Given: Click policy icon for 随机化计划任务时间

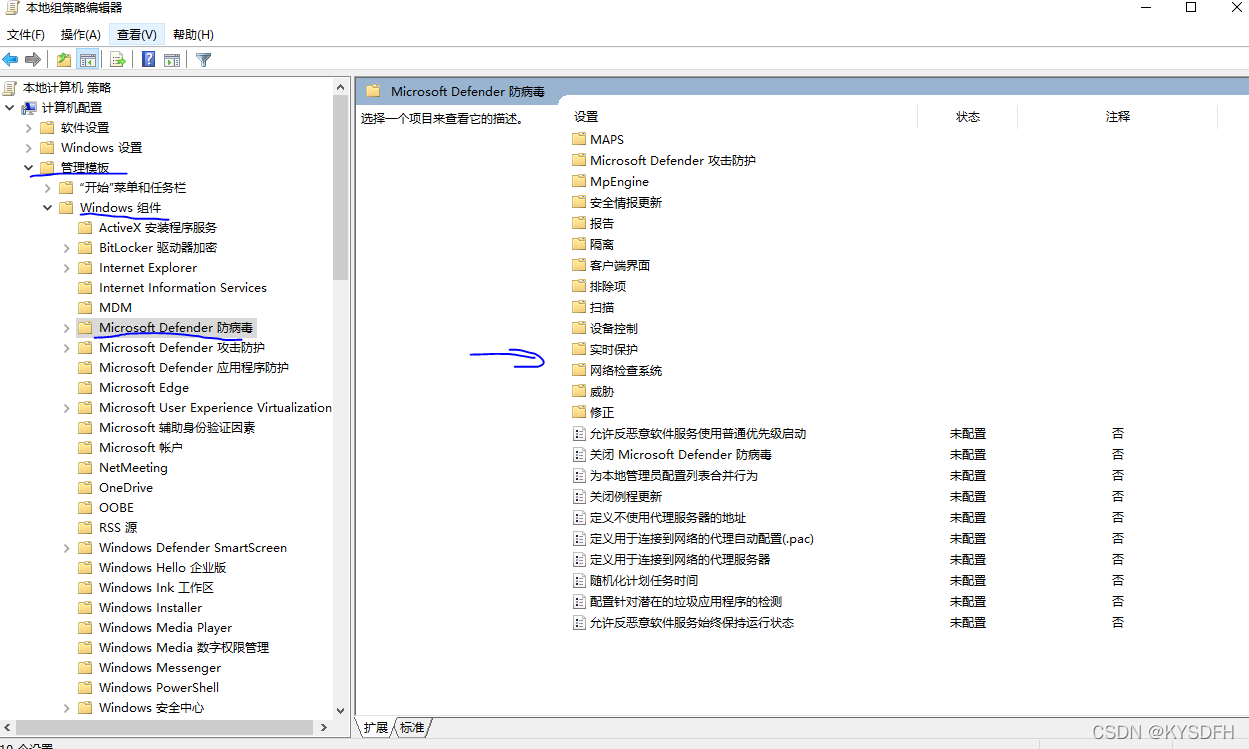Looking at the screenshot, I should pyautogui.click(x=578, y=580).
